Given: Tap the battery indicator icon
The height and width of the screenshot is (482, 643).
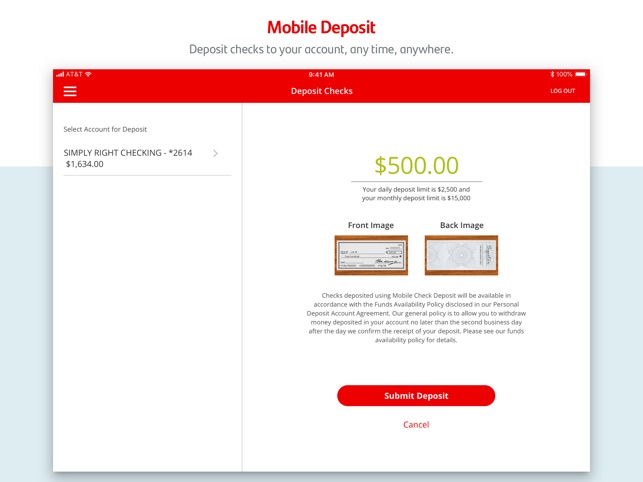Looking at the screenshot, I should point(580,74).
